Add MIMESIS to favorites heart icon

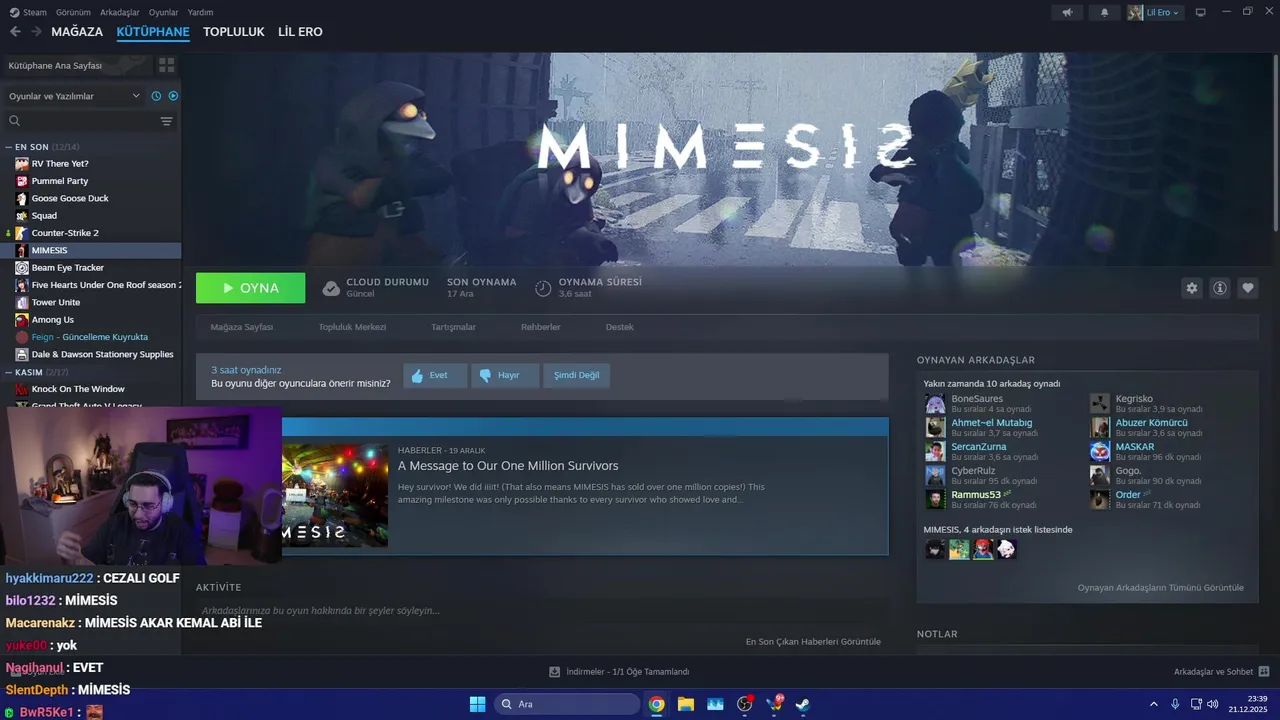pos(1248,288)
